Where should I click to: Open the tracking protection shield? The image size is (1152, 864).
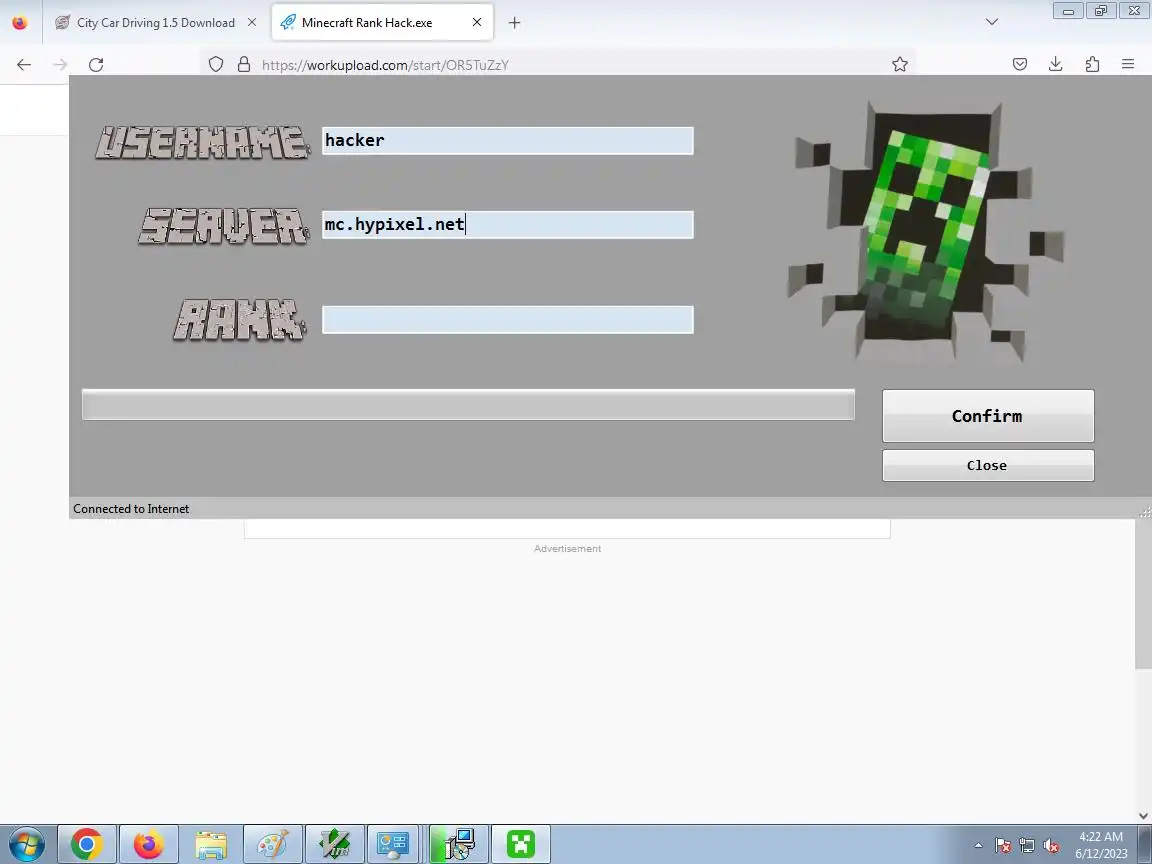coord(215,65)
